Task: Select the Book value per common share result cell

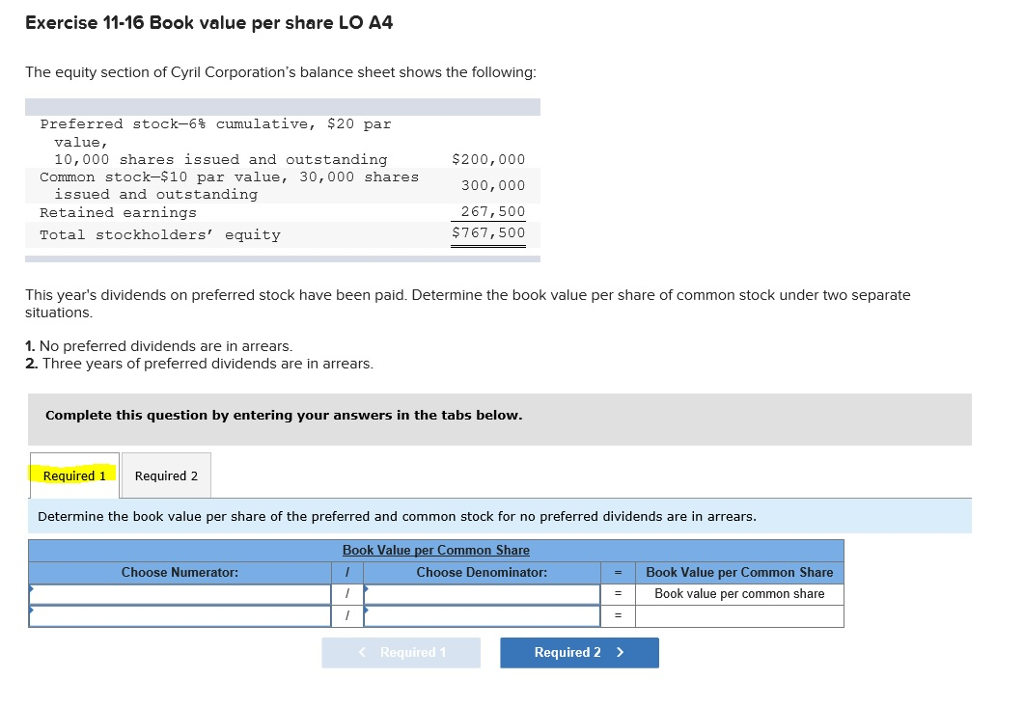Action: 739,593
